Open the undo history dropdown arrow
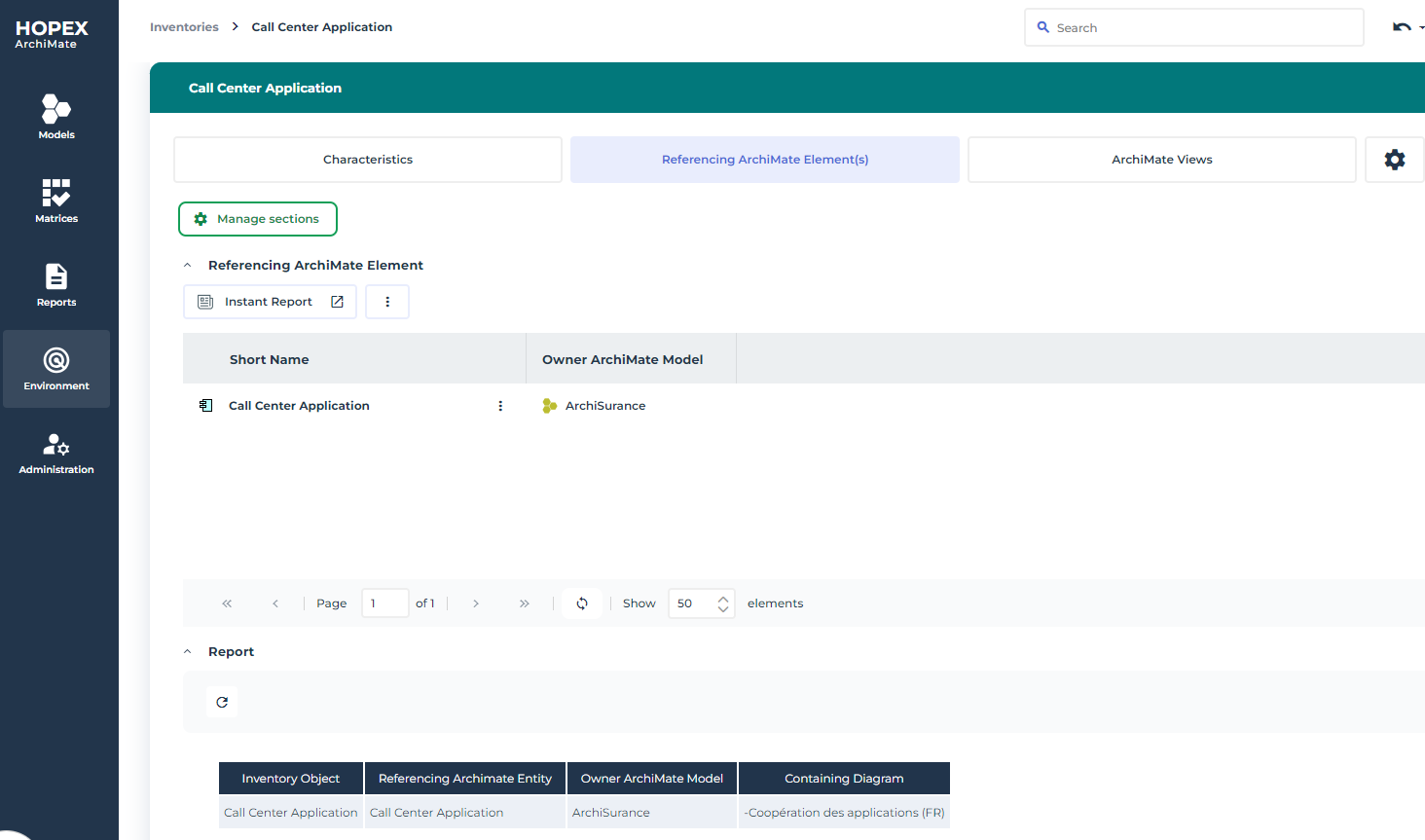 pyautogui.click(x=1421, y=28)
